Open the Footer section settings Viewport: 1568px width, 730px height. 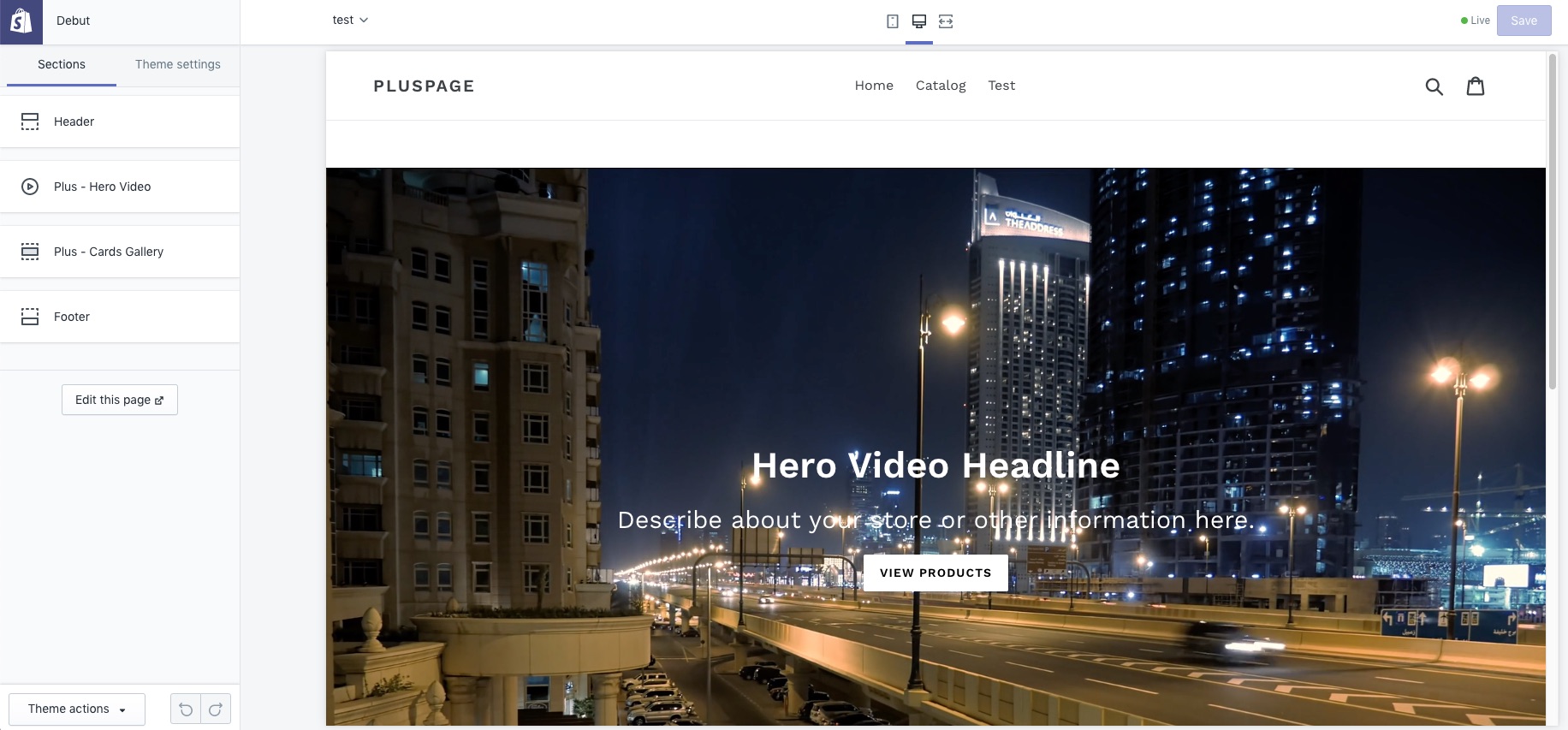pyautogui.click(x=120, y=317)
